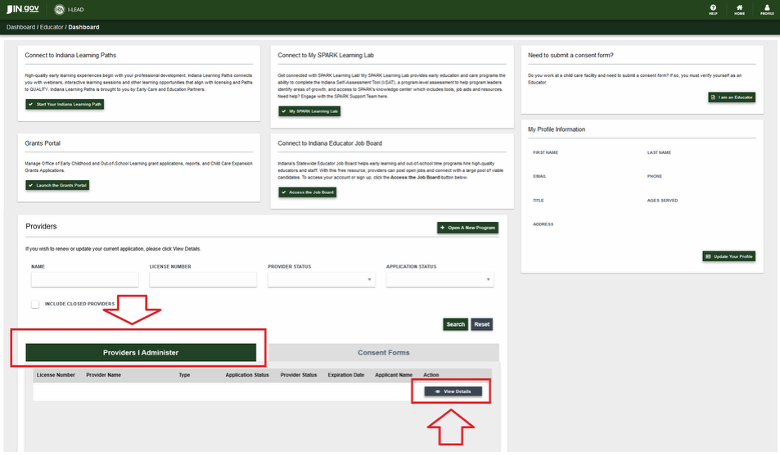The image size is (780, 455).
Task: Open the Profile icon menu
Action: [x=766, y=9]
